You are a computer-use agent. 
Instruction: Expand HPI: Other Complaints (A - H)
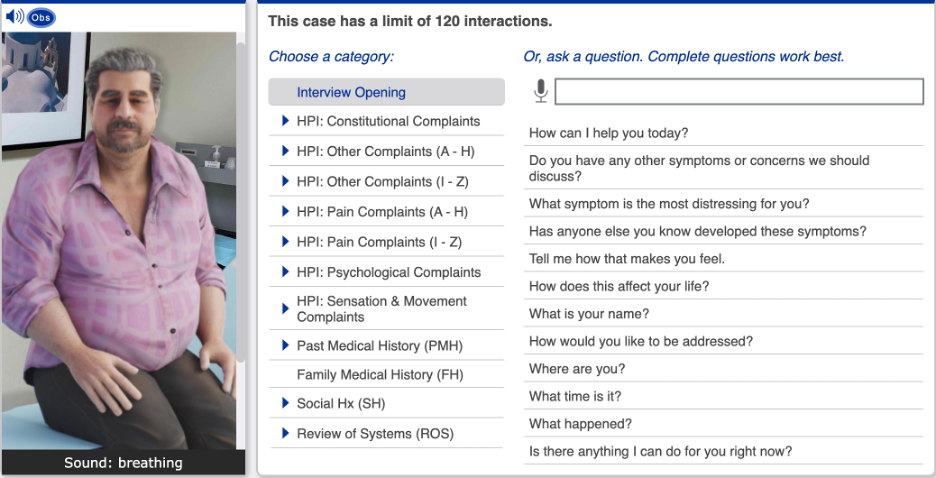click(385, 151)
